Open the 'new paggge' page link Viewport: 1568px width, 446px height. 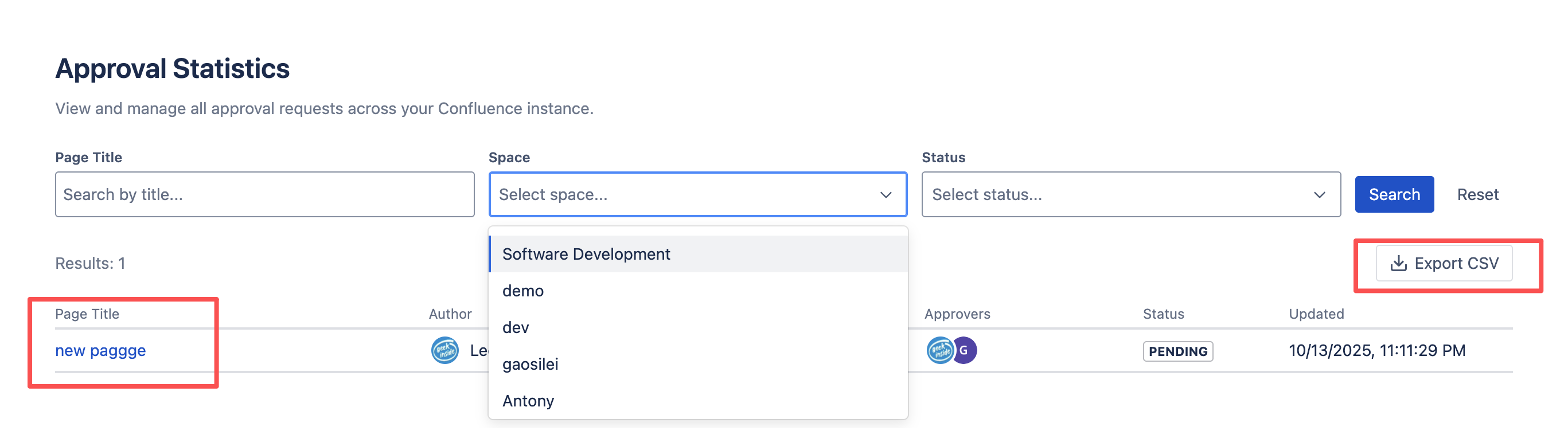[x=100, y=350]
